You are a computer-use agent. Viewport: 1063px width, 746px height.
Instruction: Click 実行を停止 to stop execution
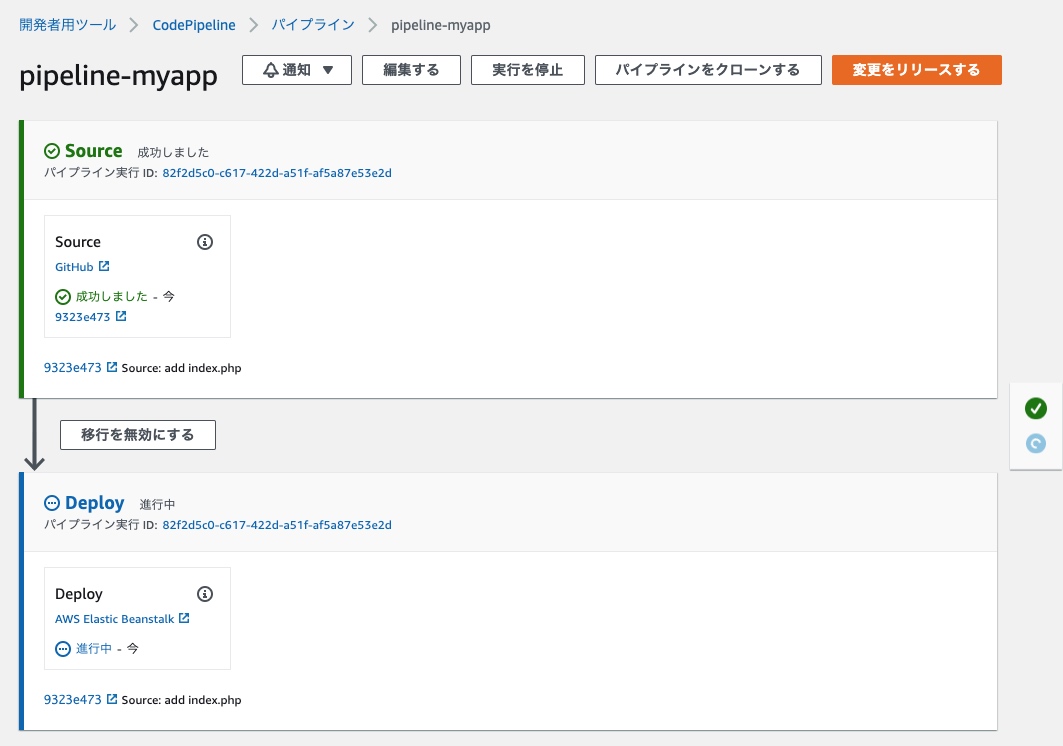click(528, 70)
